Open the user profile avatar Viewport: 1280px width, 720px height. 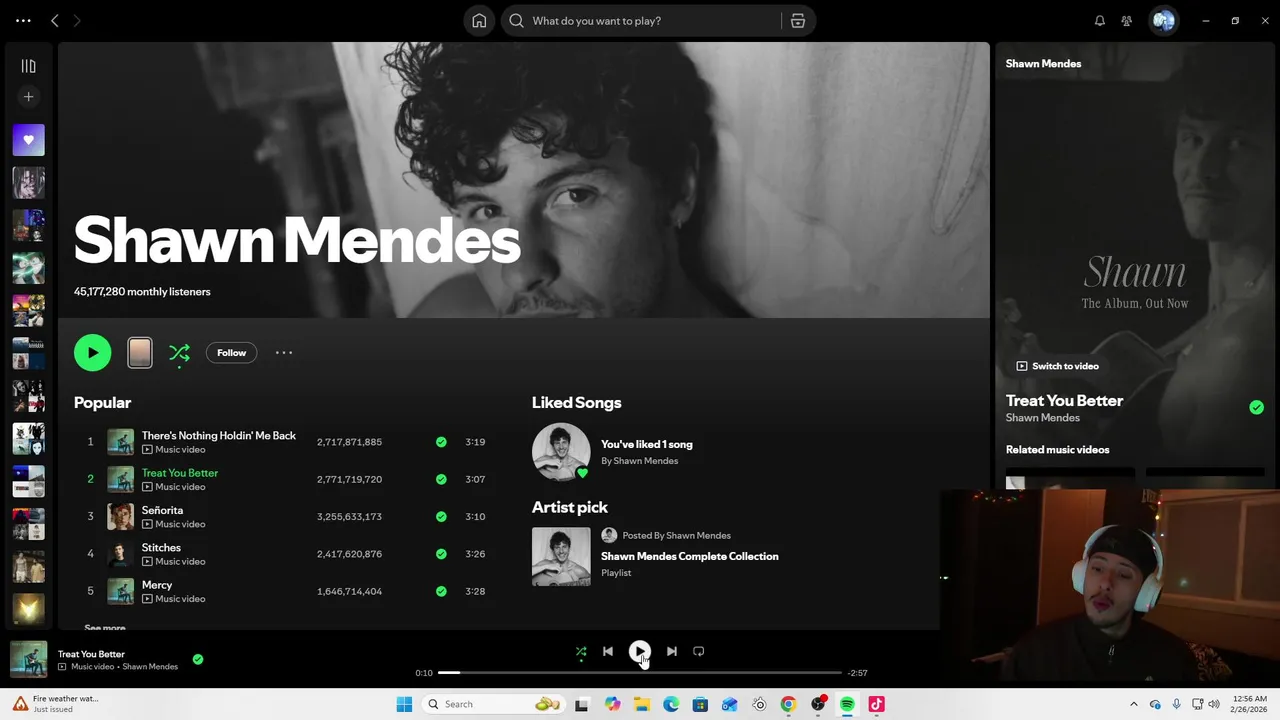pyautogui.click(x=1163, y=20)
